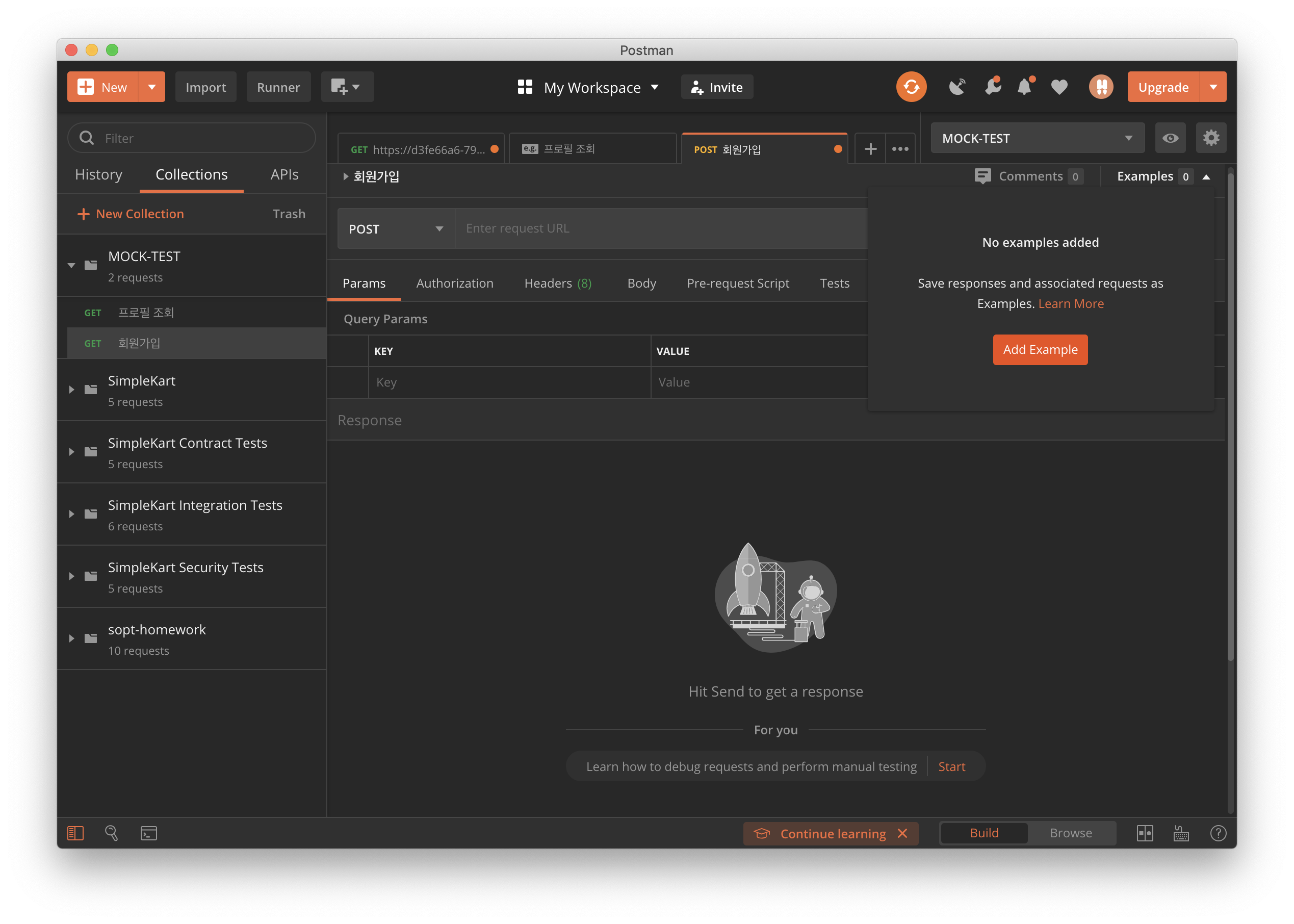Click the Add Example button
The width and height of the screenshot is (1294, 924).
1040,349
